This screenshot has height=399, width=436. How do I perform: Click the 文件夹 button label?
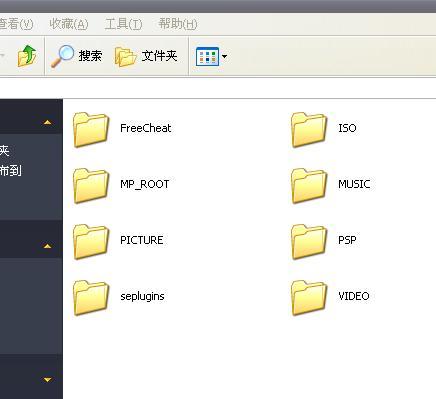(159, 56)
